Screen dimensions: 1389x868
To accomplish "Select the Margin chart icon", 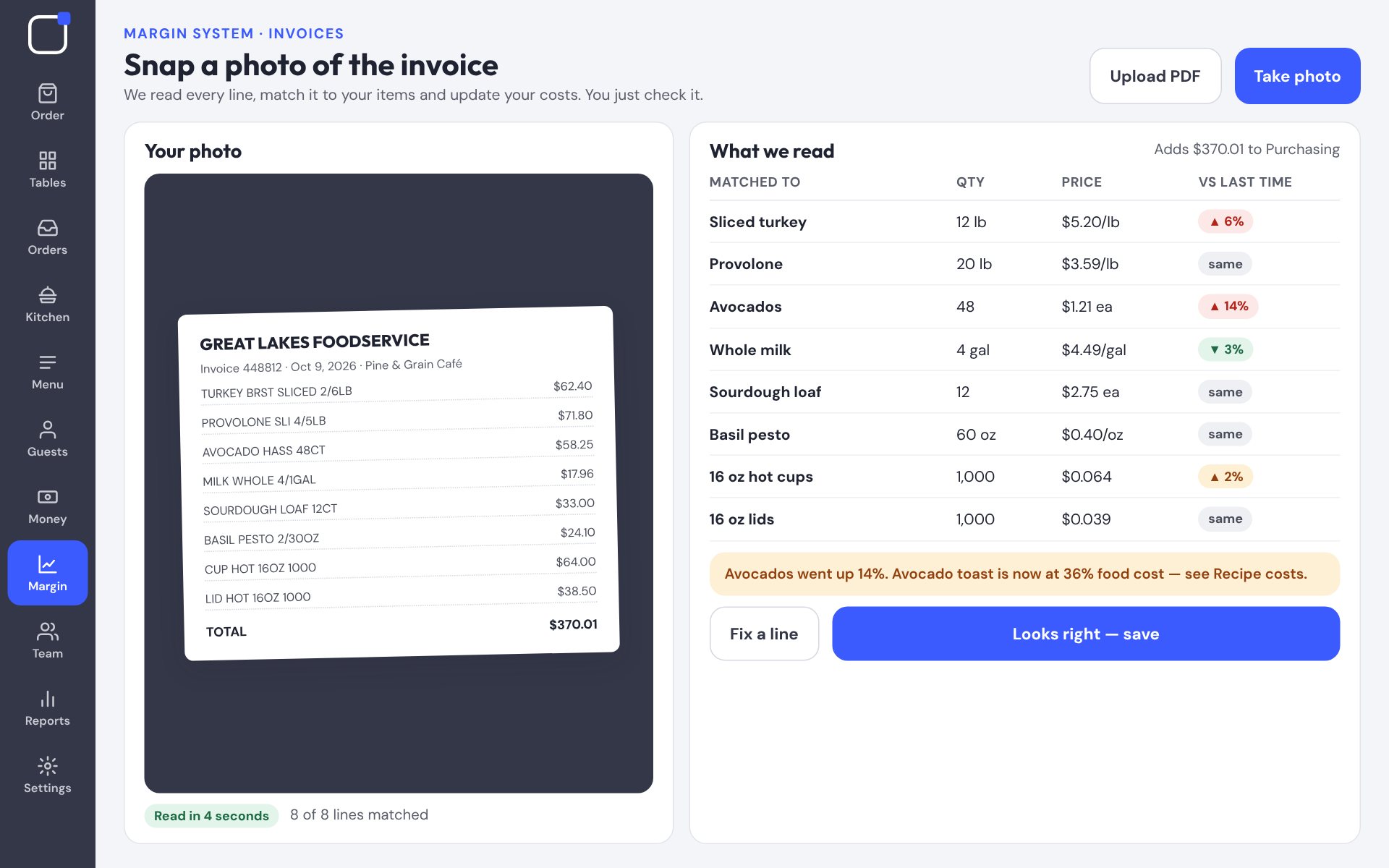I will tap(48, 564).
